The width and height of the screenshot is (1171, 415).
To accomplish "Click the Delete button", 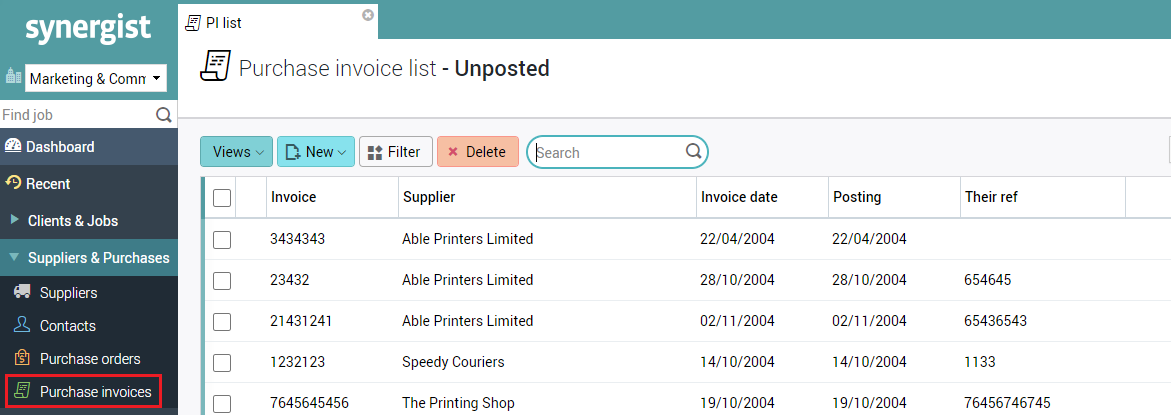I will click(477, 152).
